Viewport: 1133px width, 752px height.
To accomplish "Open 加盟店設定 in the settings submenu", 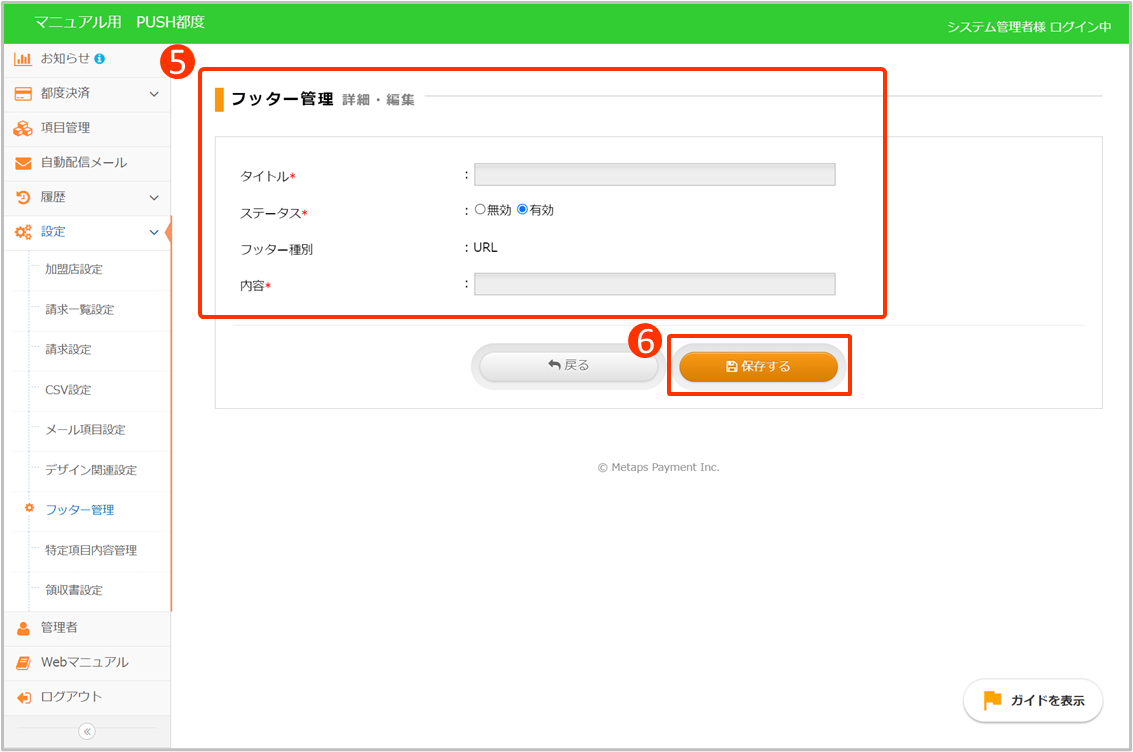I will coord(74,269).
